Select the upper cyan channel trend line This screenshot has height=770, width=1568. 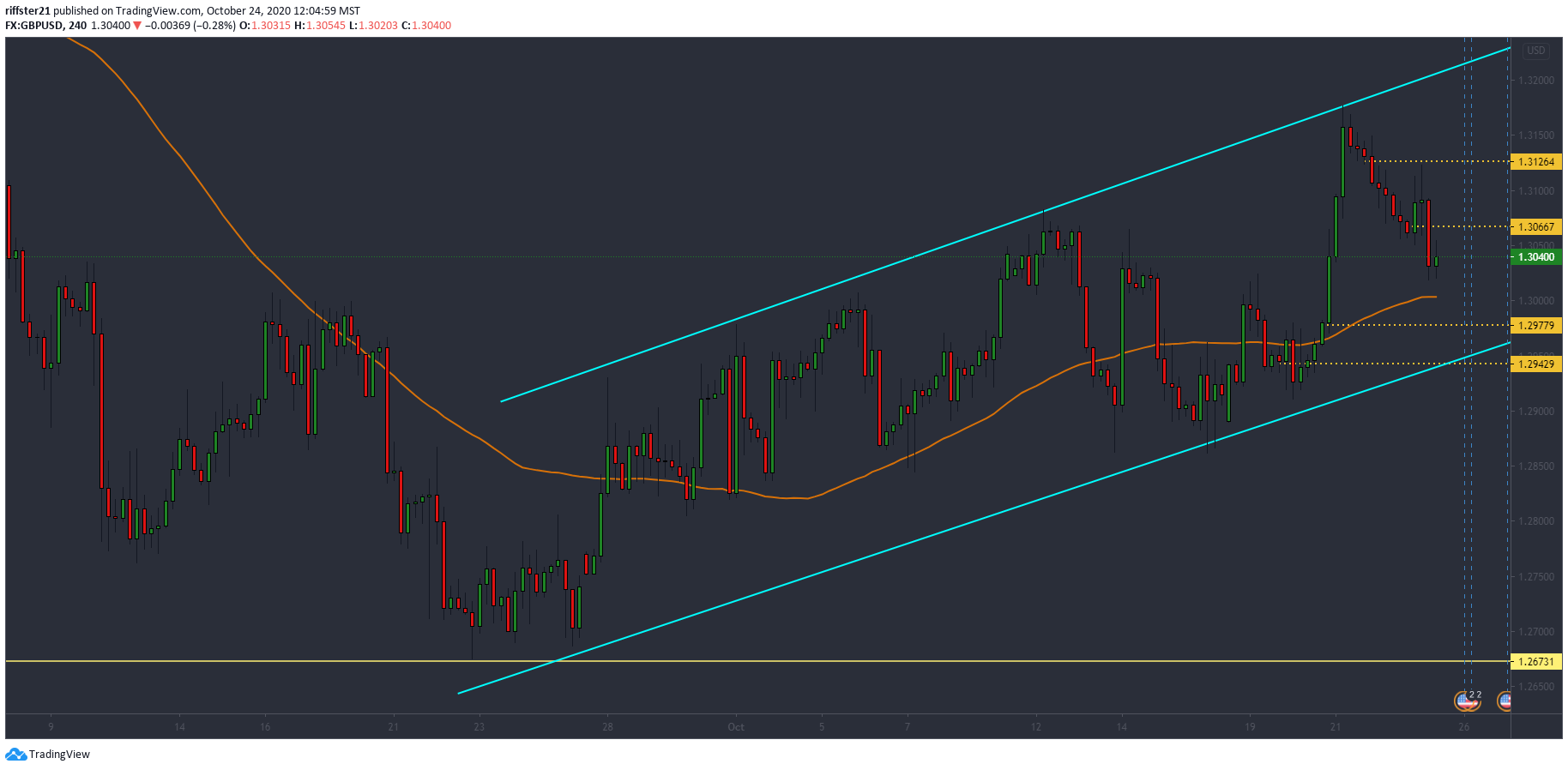(x=1005, y=225)
